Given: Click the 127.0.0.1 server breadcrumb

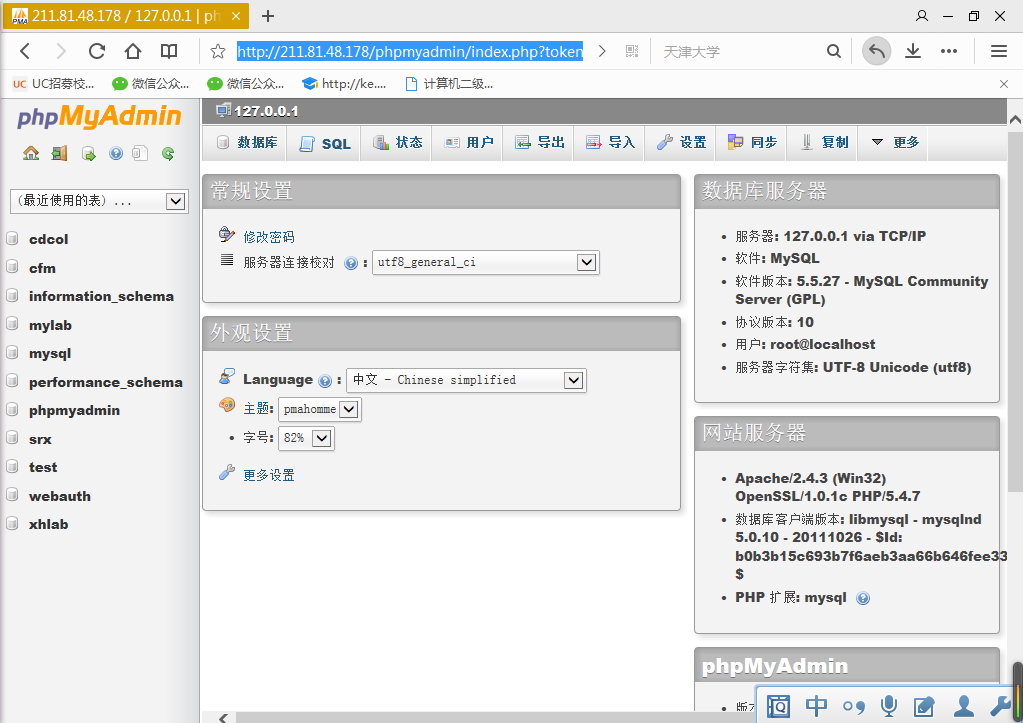Looking at the screenshot, I should click(x=266, y=112).
